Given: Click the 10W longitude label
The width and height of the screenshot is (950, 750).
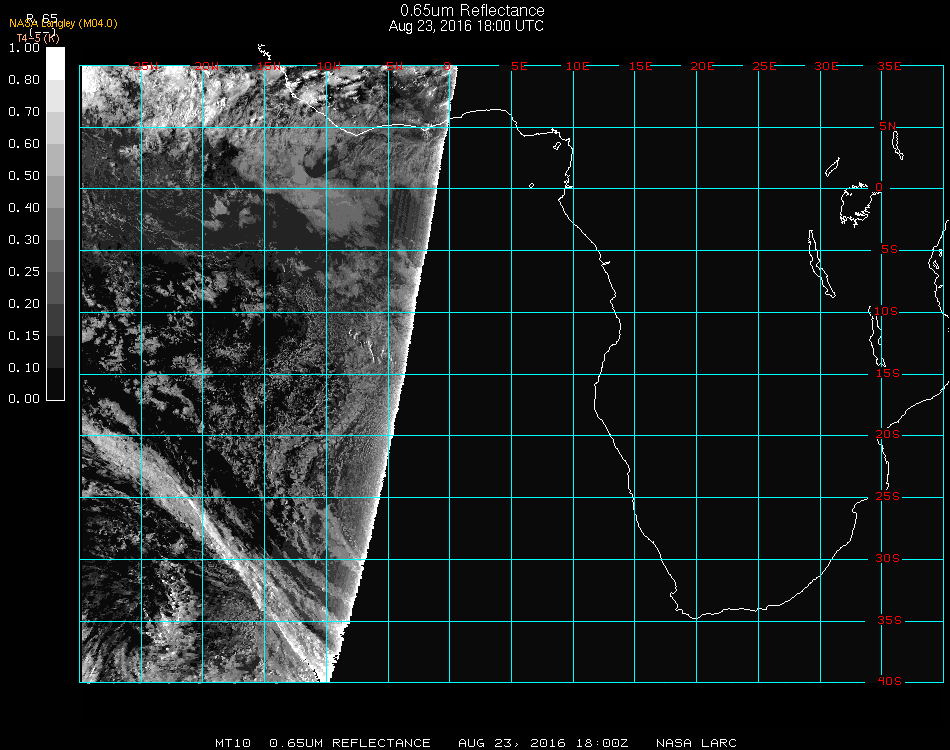Looking at the screenshot, I should (329, 66).
